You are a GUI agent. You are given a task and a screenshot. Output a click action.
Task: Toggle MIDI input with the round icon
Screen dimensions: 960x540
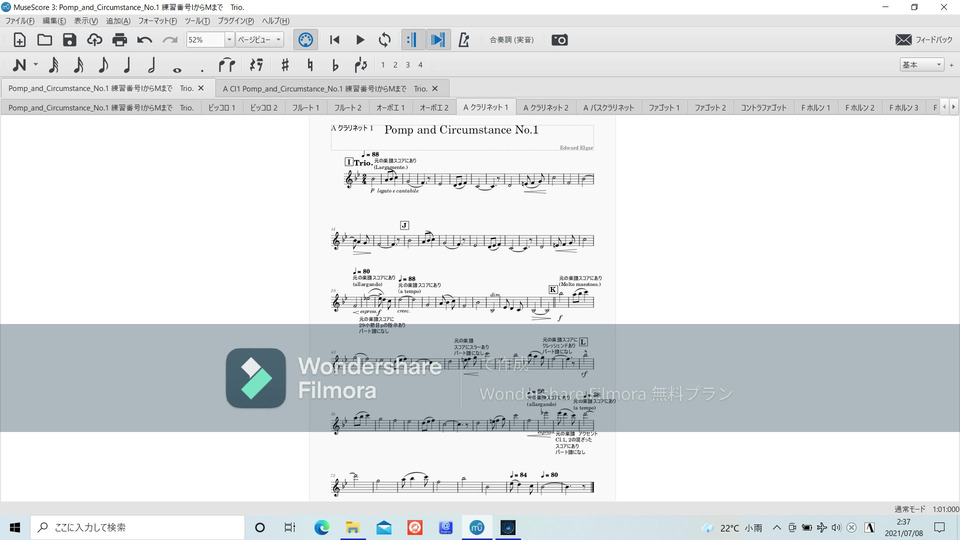306,40
